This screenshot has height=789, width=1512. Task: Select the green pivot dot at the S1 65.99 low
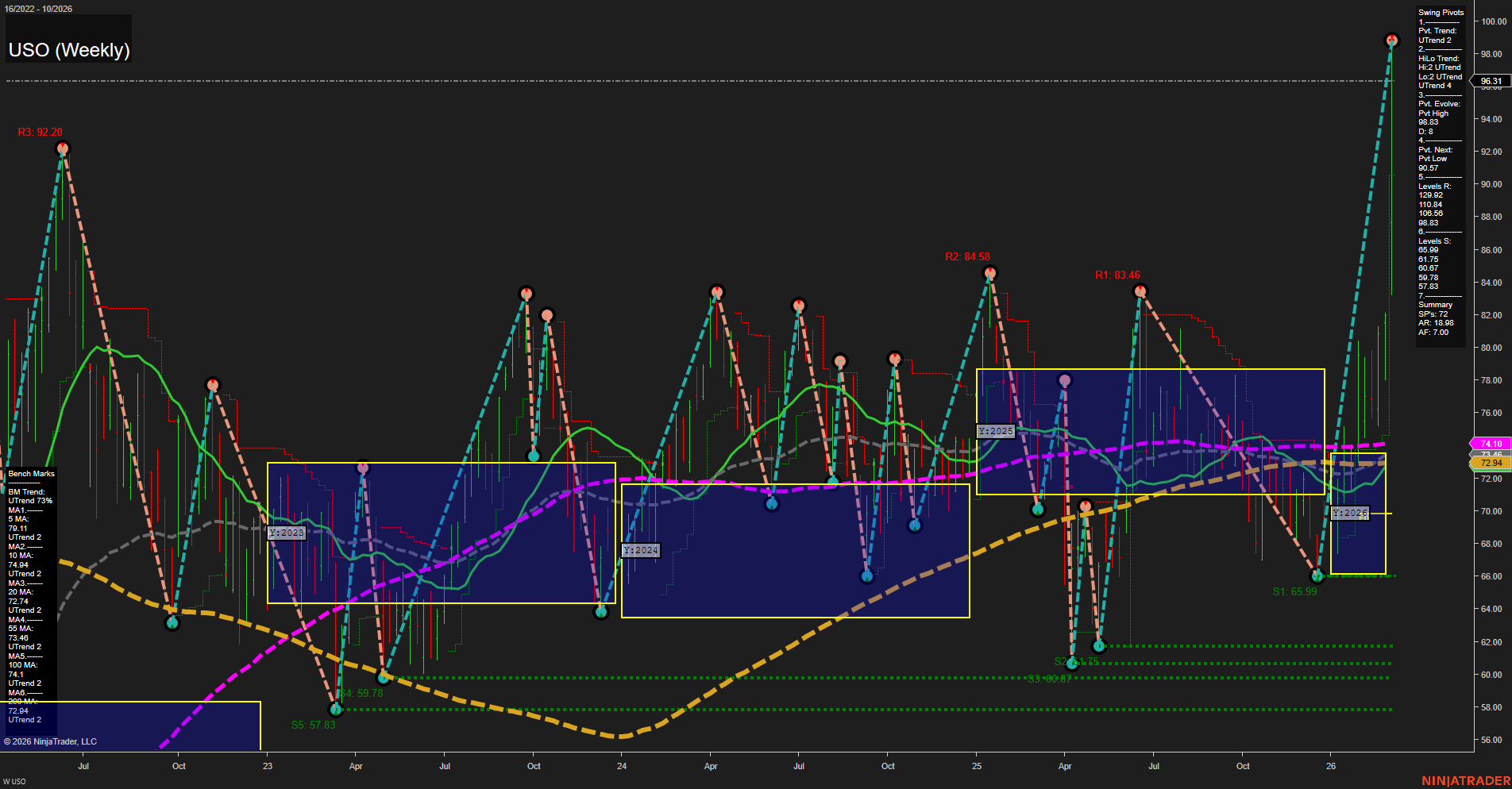pos(1317,577)
